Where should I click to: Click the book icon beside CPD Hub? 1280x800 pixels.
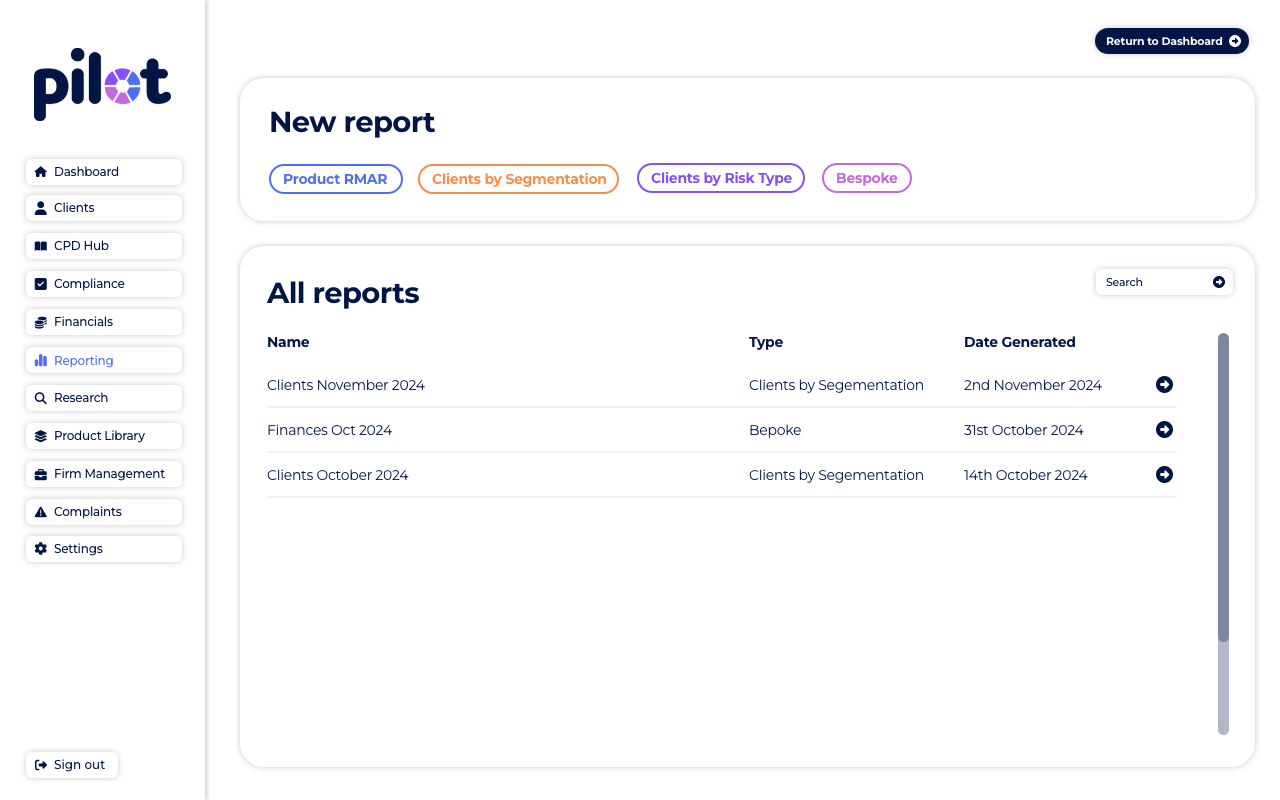(x=41, y=246)
